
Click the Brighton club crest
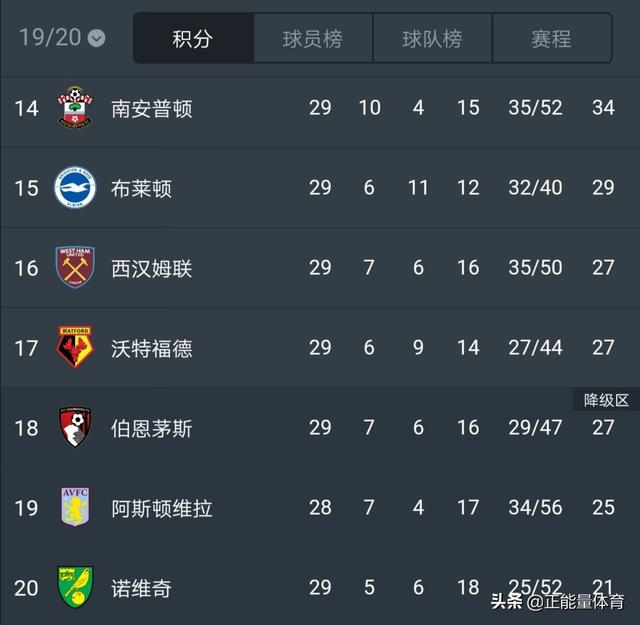click(75, 188)
